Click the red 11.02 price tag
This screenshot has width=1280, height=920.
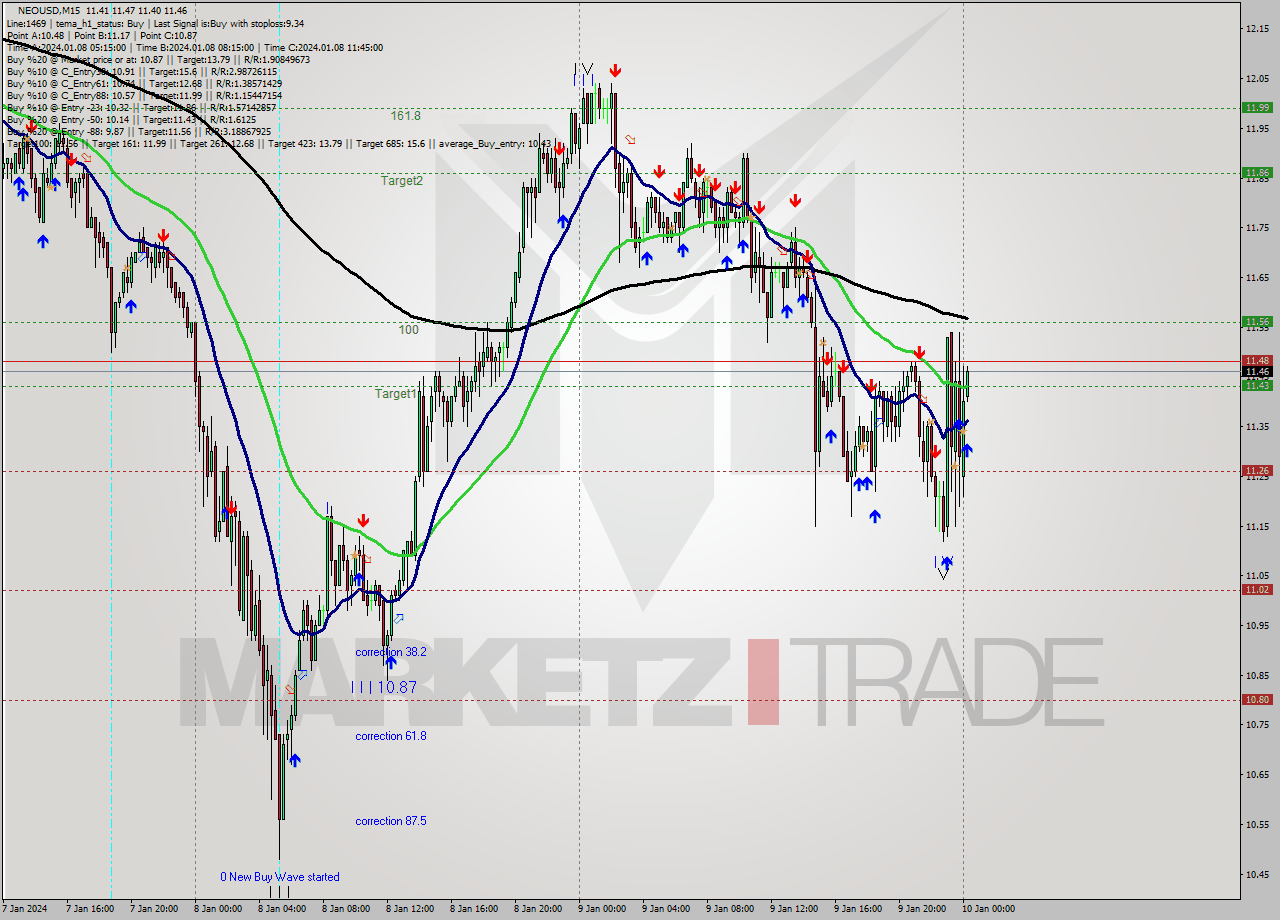pos(1257,589)
